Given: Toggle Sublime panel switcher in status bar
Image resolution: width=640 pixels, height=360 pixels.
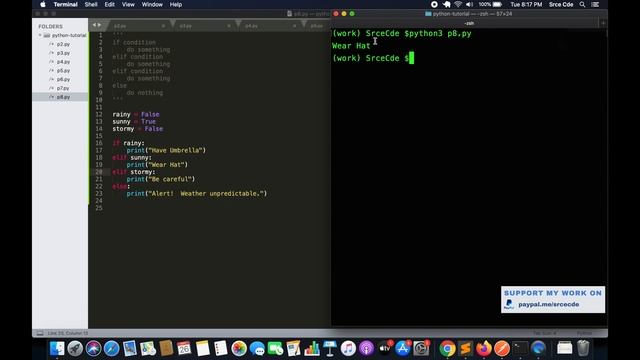Looking at the screenshot, I should pos(40,333).
